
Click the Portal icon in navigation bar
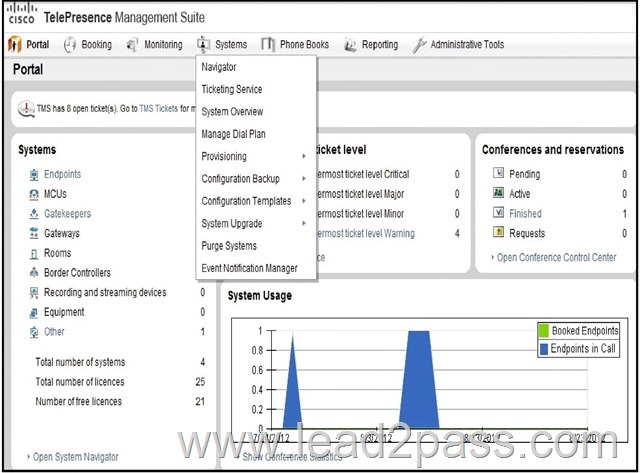pyautogui.click(x=15, y=44)
